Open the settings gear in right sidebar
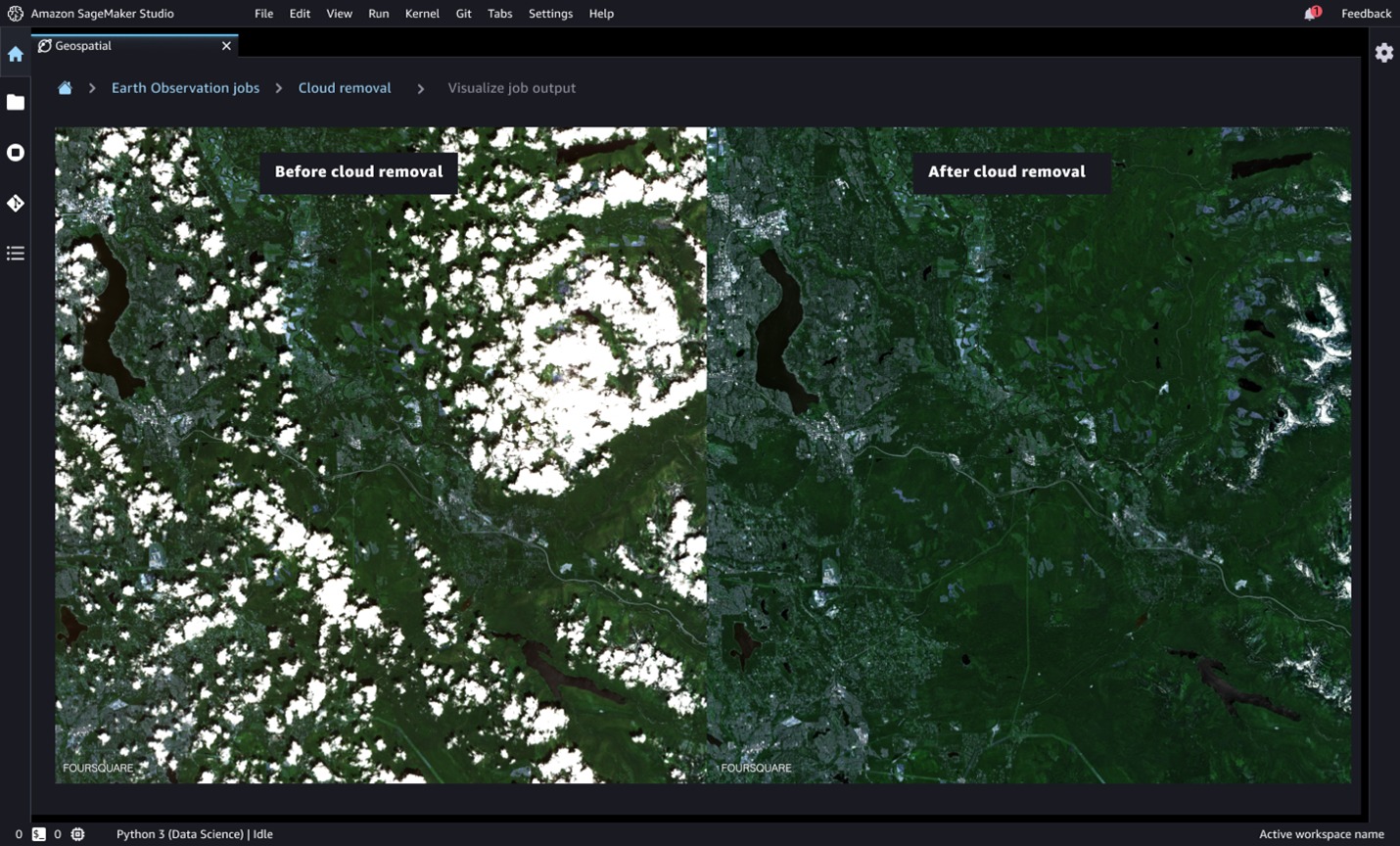1400x846 pixels. [x=1383, y=53]
